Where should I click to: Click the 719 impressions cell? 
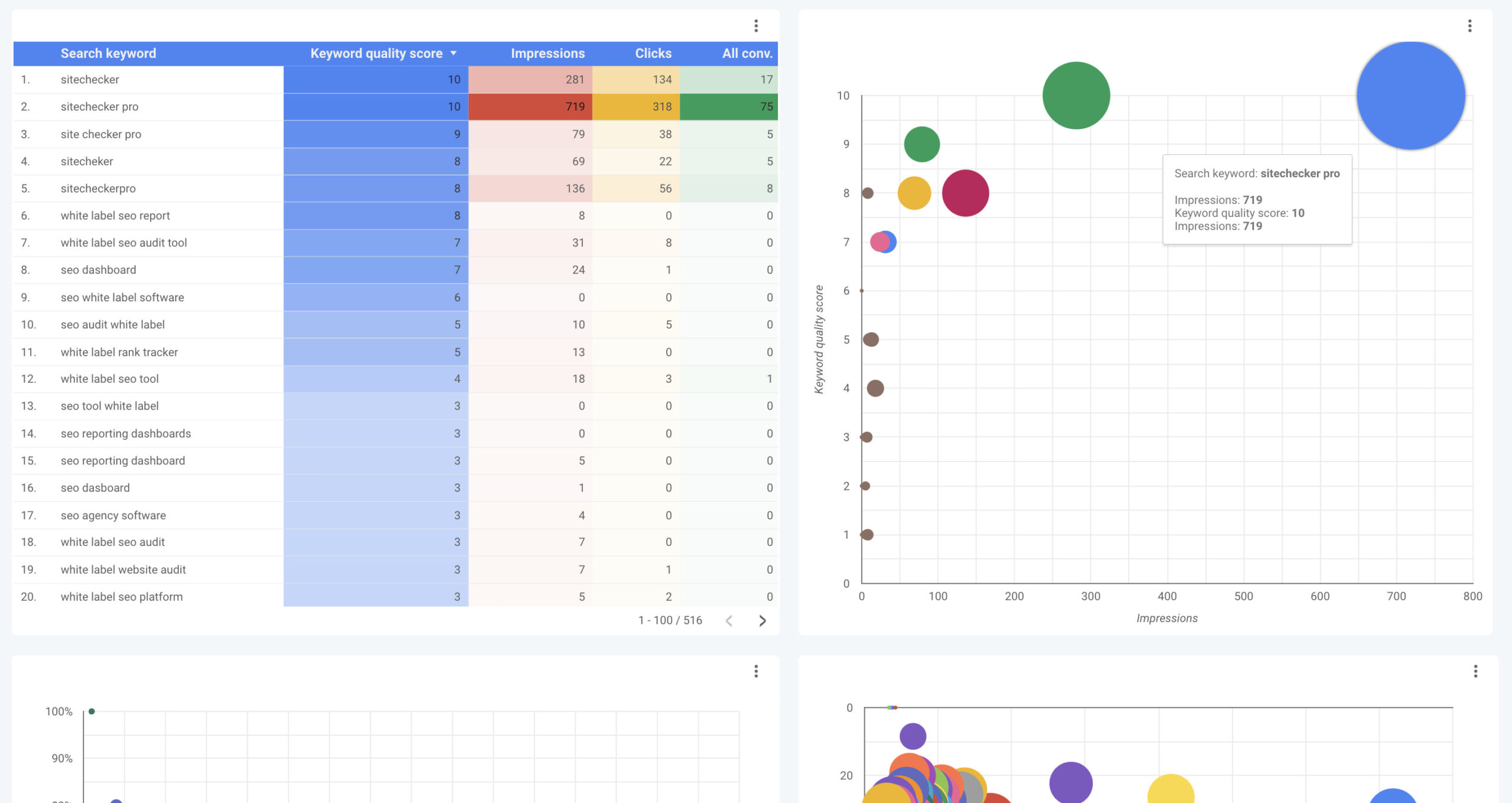tap(574, 106)
